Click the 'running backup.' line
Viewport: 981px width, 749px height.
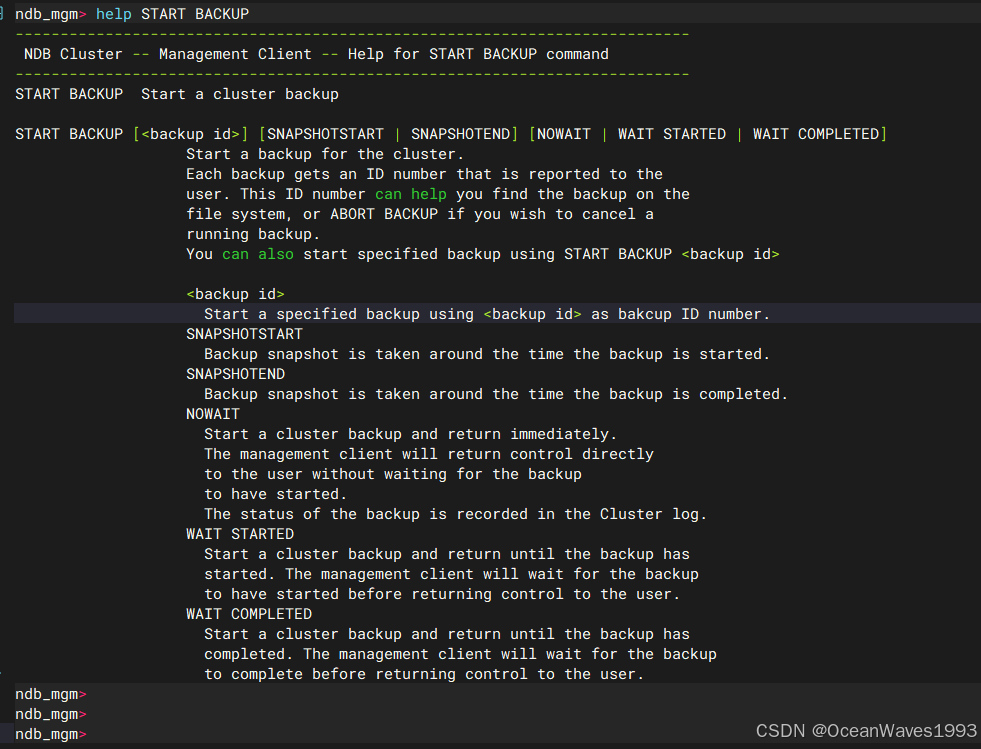click(253, 234)
